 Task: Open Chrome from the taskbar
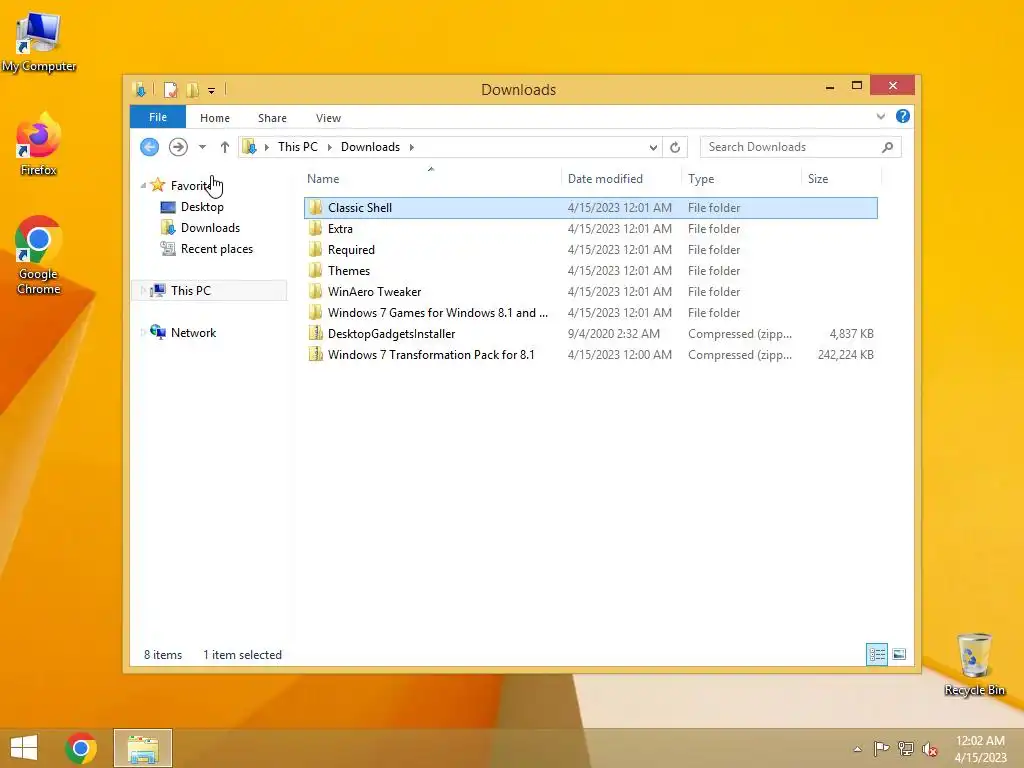click(x=81, y=748)
